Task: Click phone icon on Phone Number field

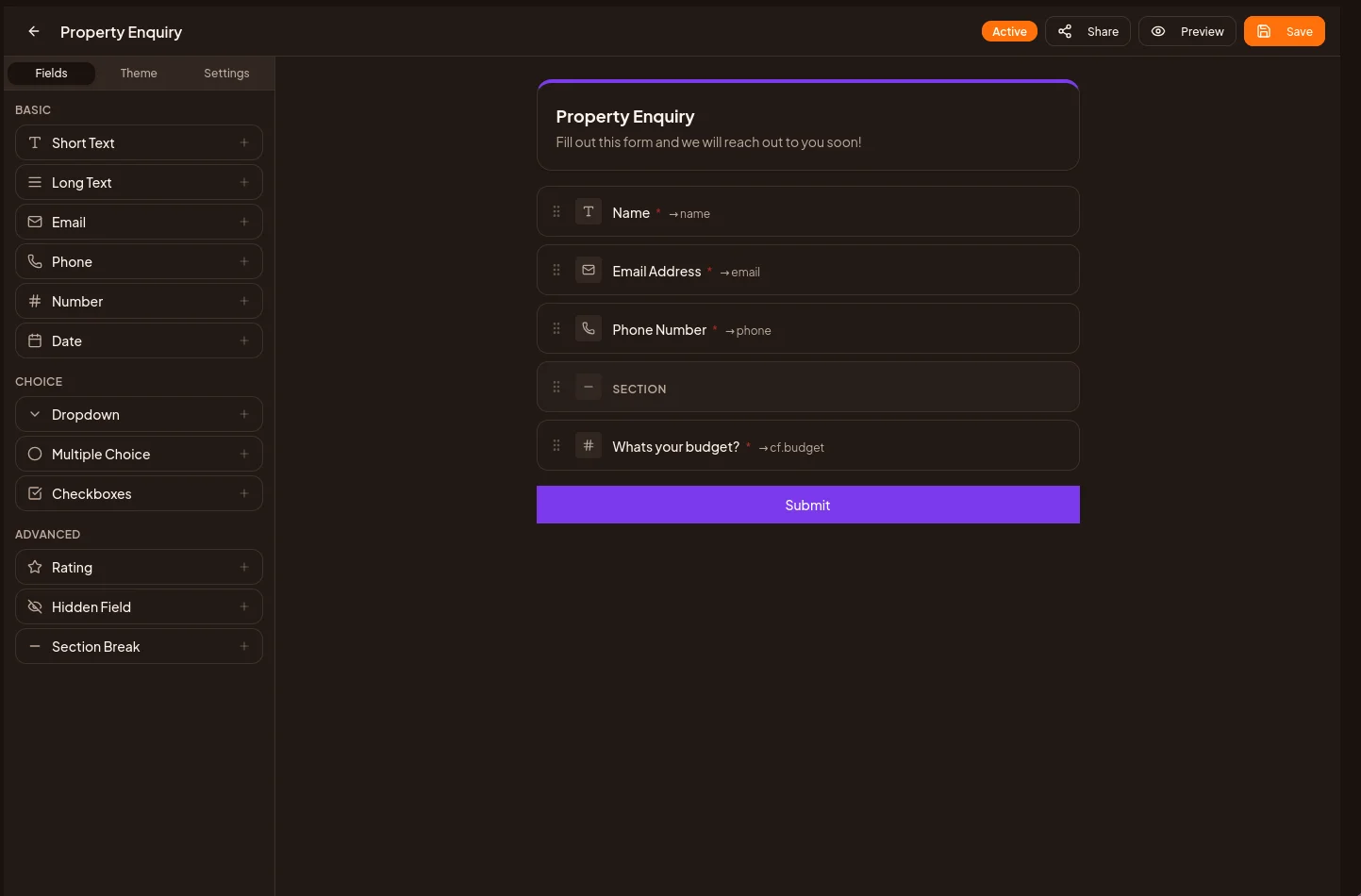Action: [x=589, y=328]
